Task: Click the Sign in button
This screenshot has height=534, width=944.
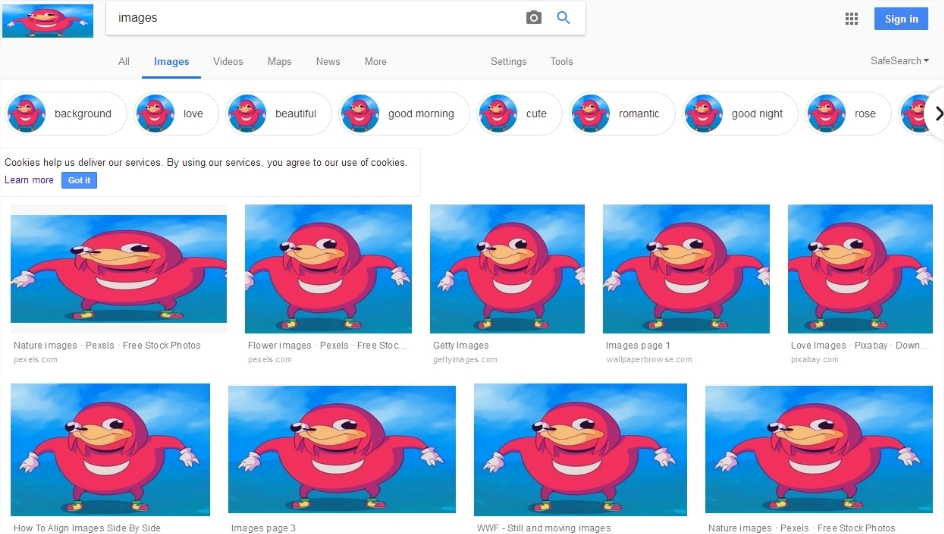Action: click(x=901, y=19)
